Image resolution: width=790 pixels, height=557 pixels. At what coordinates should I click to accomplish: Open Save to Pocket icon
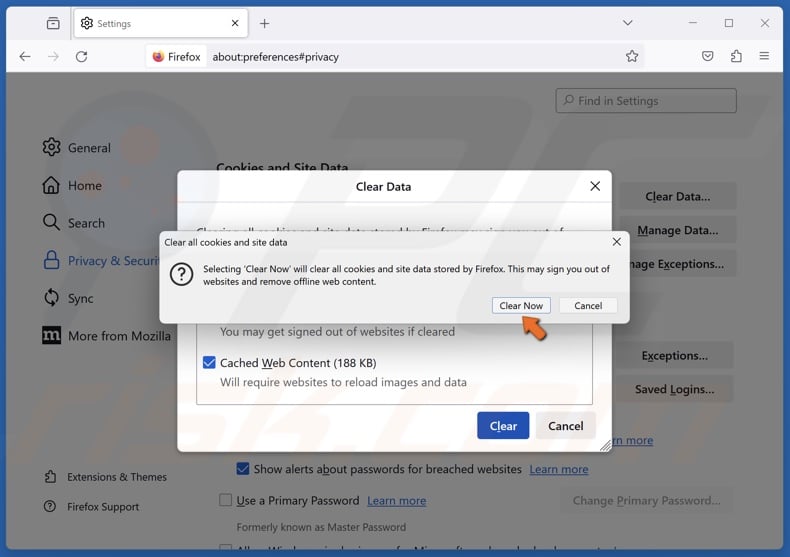point(707,56)
